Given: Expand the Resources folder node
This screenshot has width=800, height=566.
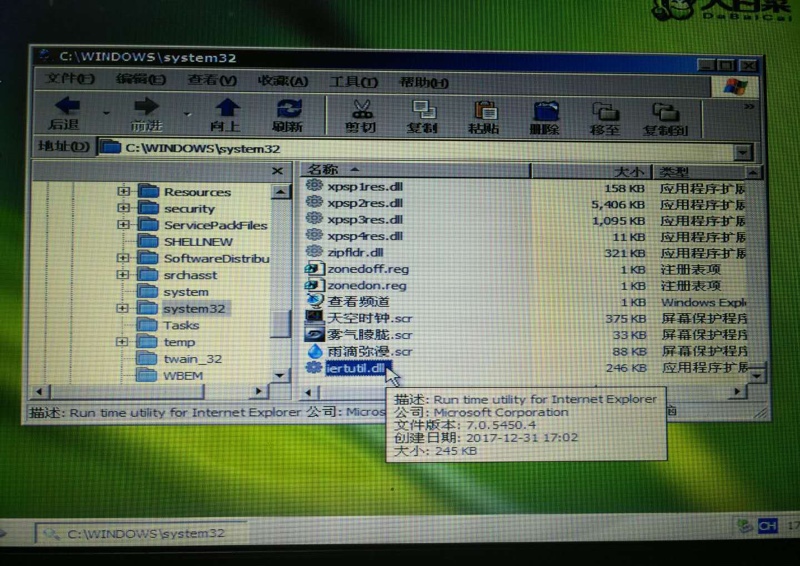Looking at the screenshot, I should [123, 191].
